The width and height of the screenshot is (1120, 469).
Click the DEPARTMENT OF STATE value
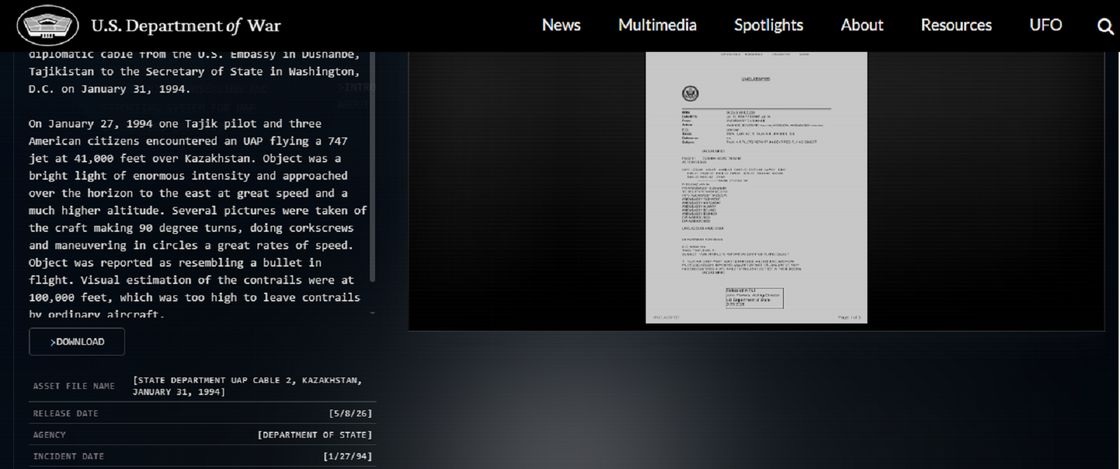(315, 435)
